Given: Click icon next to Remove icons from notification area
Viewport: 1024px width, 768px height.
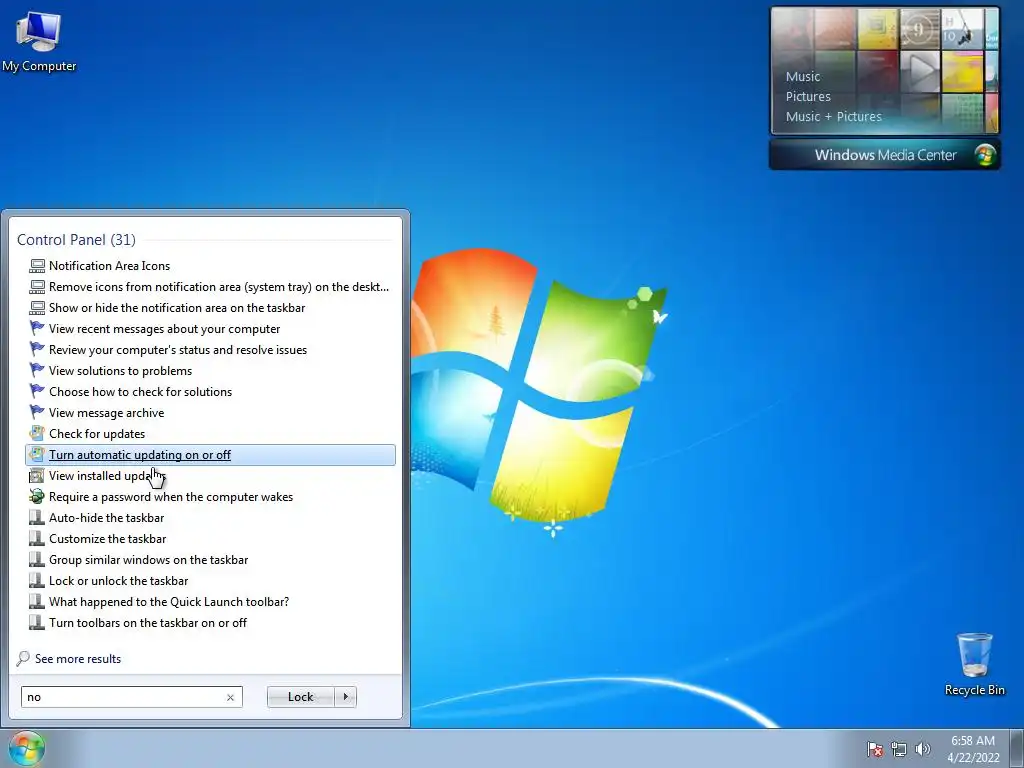Looking at the screenshot, I should tap(37, 287).
